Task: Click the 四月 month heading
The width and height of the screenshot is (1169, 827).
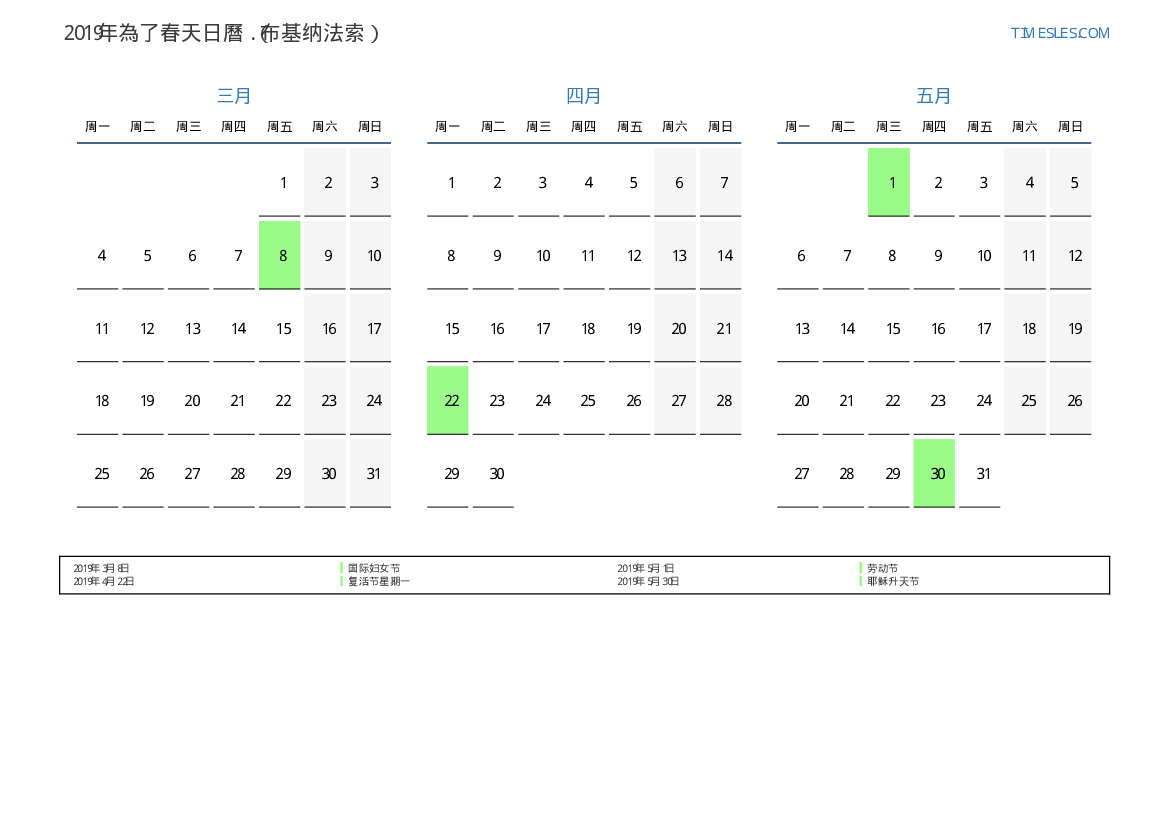Action: 584,96
